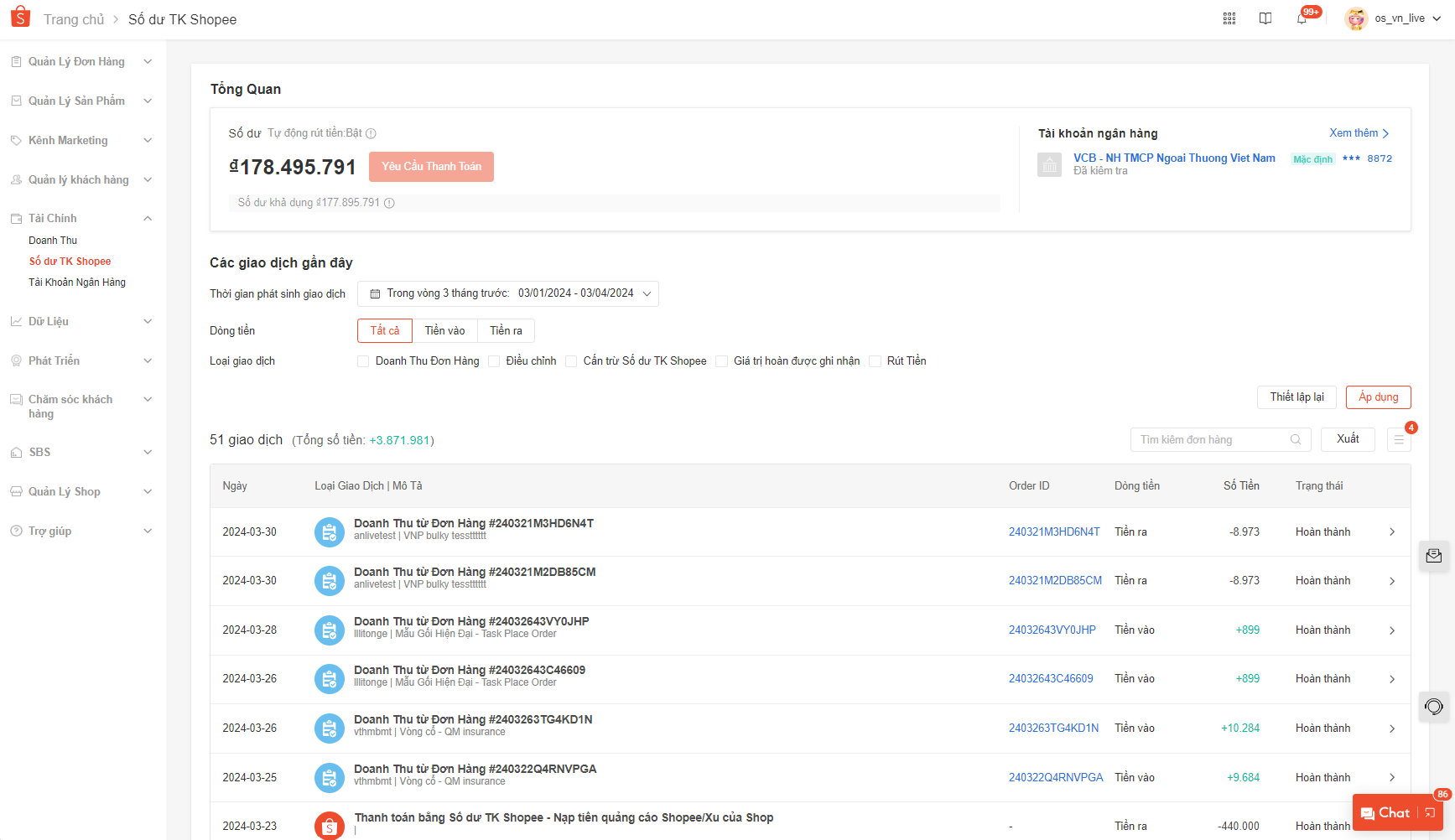Click the info icon beside available balance

(x=389, y=203)
